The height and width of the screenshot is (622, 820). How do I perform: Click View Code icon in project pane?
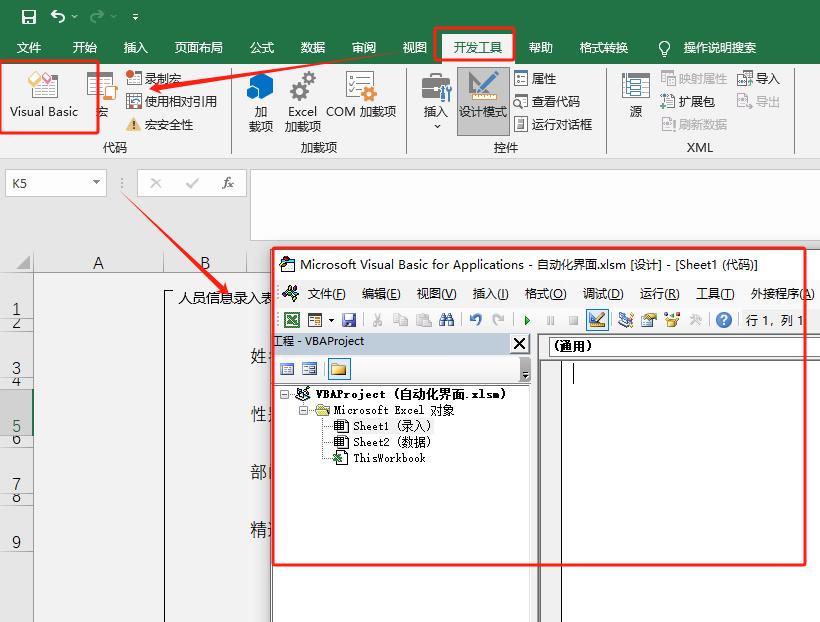tap(287, 369)
